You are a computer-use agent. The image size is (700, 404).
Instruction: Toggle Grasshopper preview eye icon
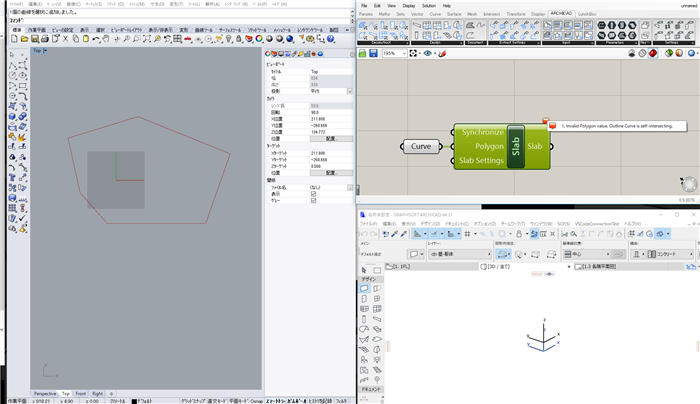coord(428,54)
